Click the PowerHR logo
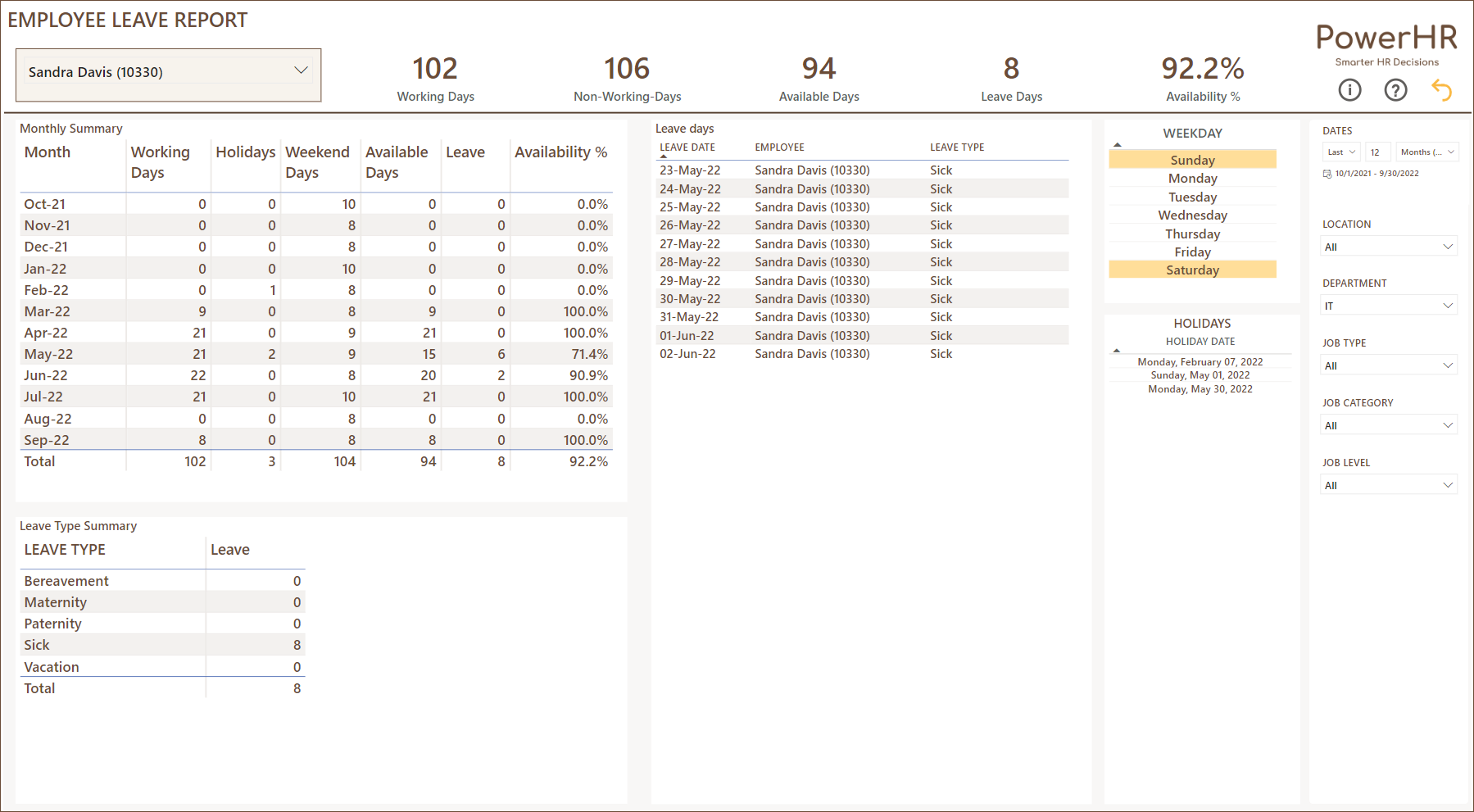The height and width of the screenshot is (812, 1474). tap(1386, 36)
